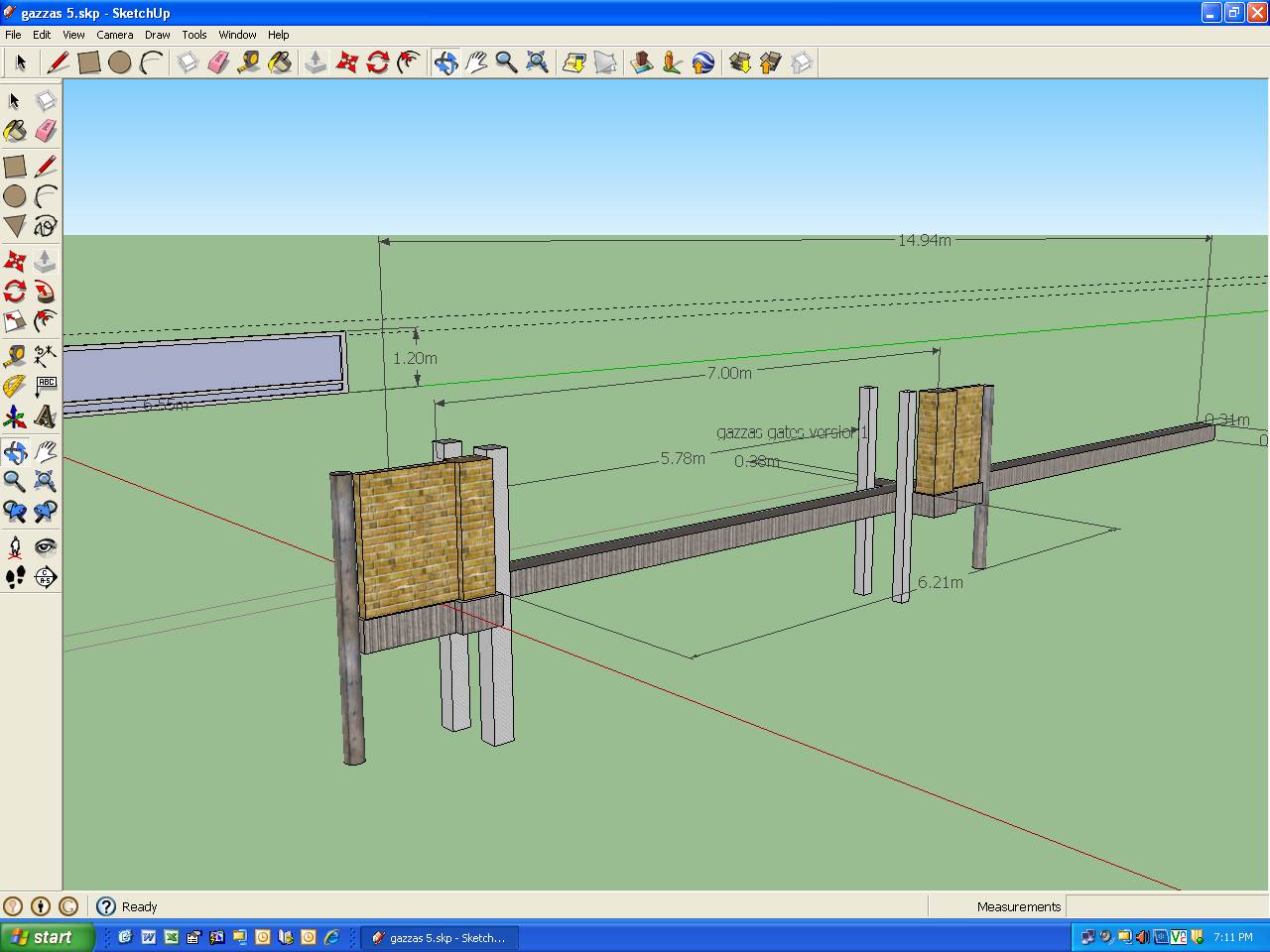Pick the 3D Text tool
This screenshot has width=1270, height=952.
(x=46, y=417)
